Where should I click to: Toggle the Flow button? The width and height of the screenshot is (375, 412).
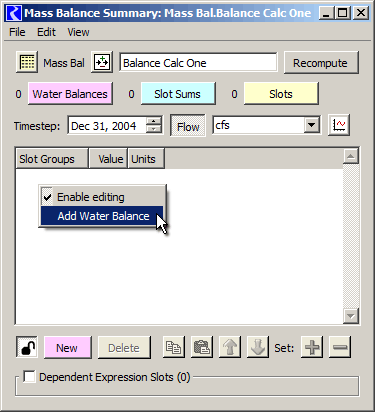(188, 125)
